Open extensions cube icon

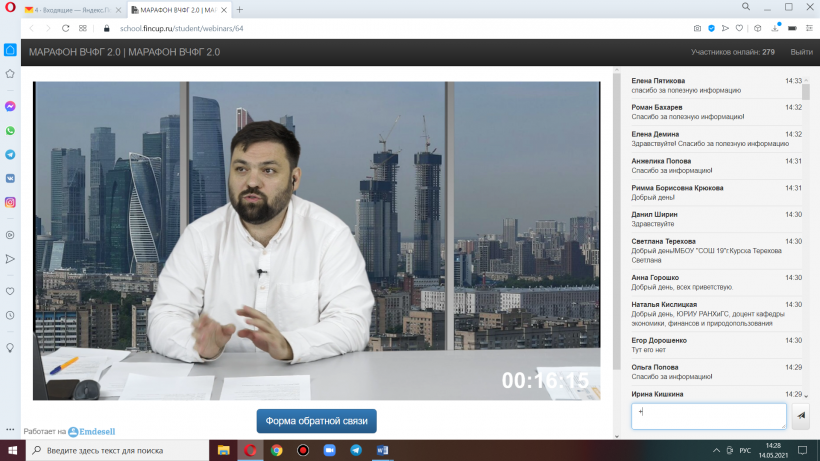click(757, 28)
